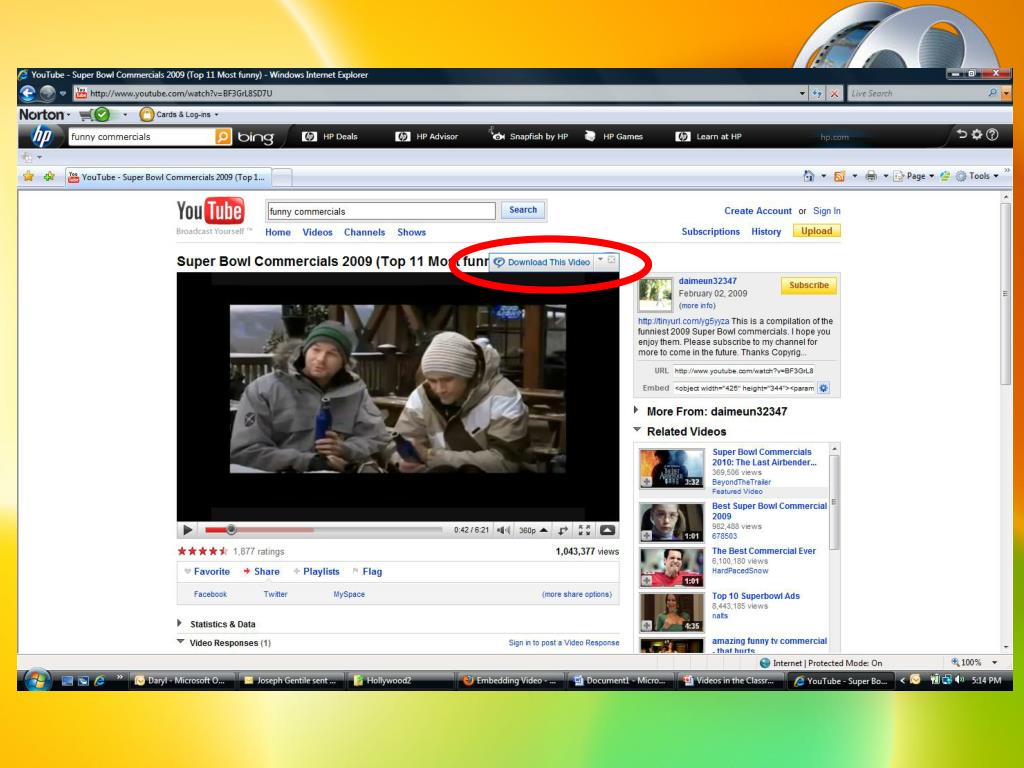This screenshot has width=1024, height=768.
Task: Mute the video with speaker icon
Action: click(x=503, y=530)
